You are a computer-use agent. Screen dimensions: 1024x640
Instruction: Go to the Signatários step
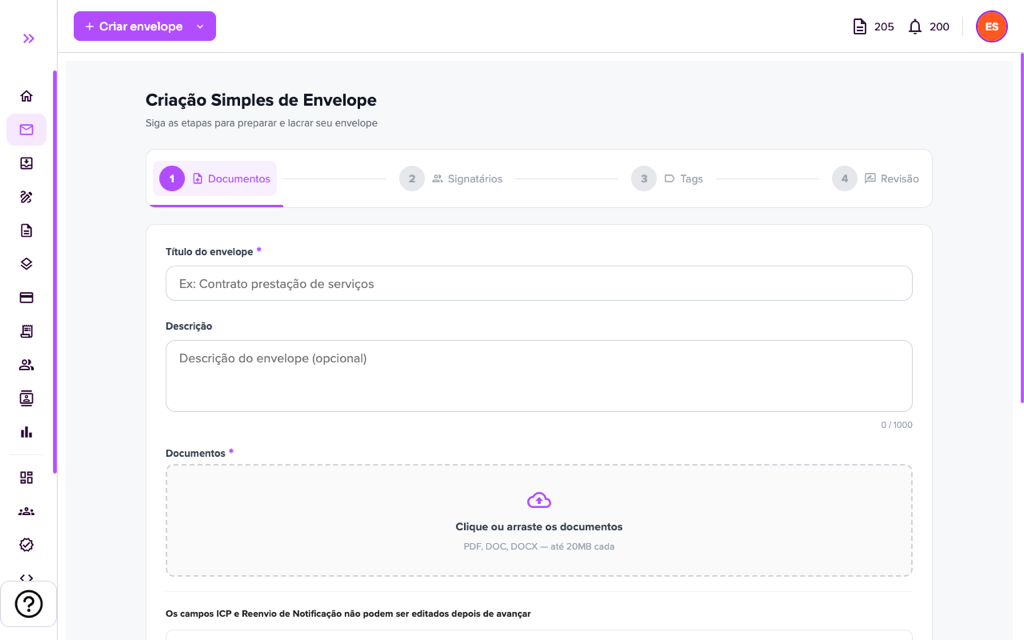click(x=451, y=178)
